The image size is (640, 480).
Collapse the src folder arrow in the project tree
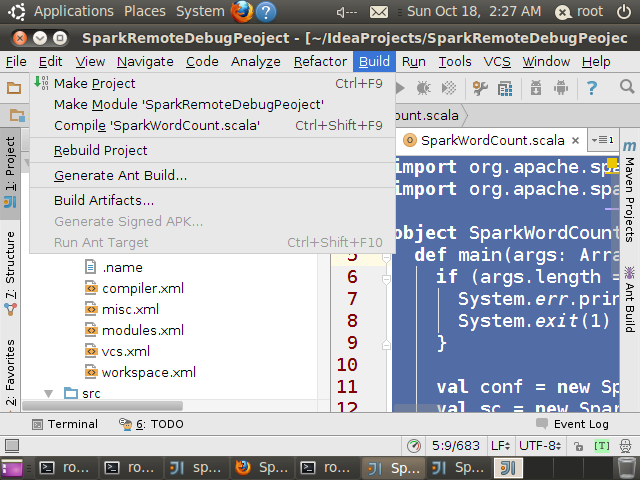click(49, 393)
